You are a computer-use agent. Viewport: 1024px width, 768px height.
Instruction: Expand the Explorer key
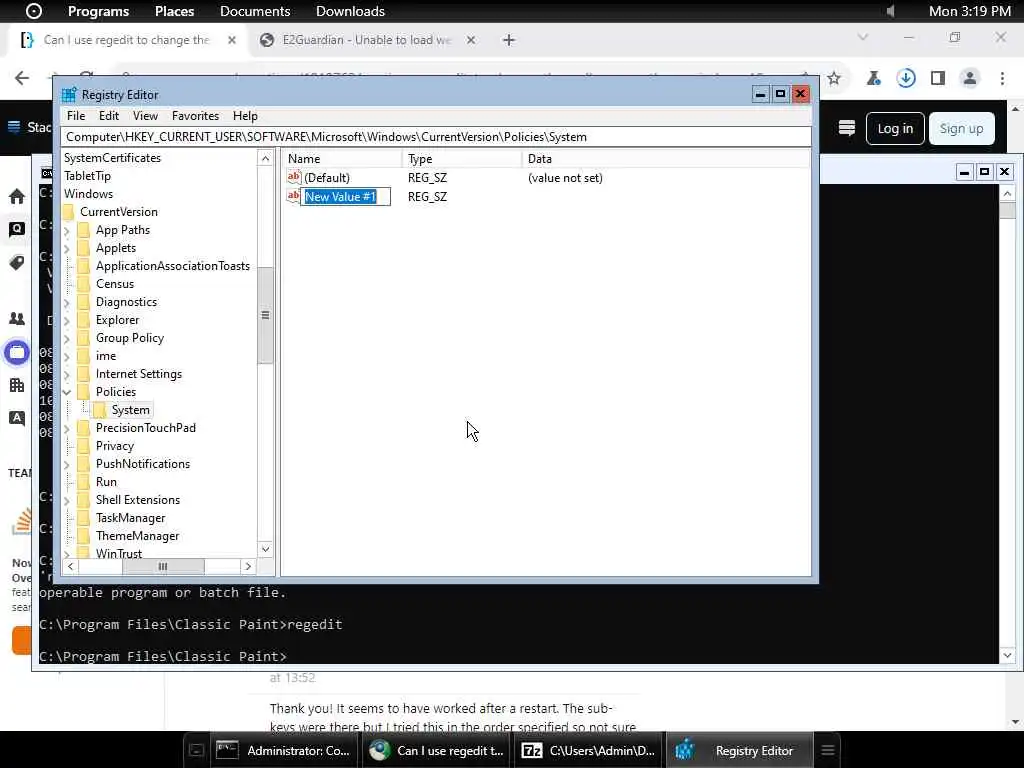(x=67, y=321)
